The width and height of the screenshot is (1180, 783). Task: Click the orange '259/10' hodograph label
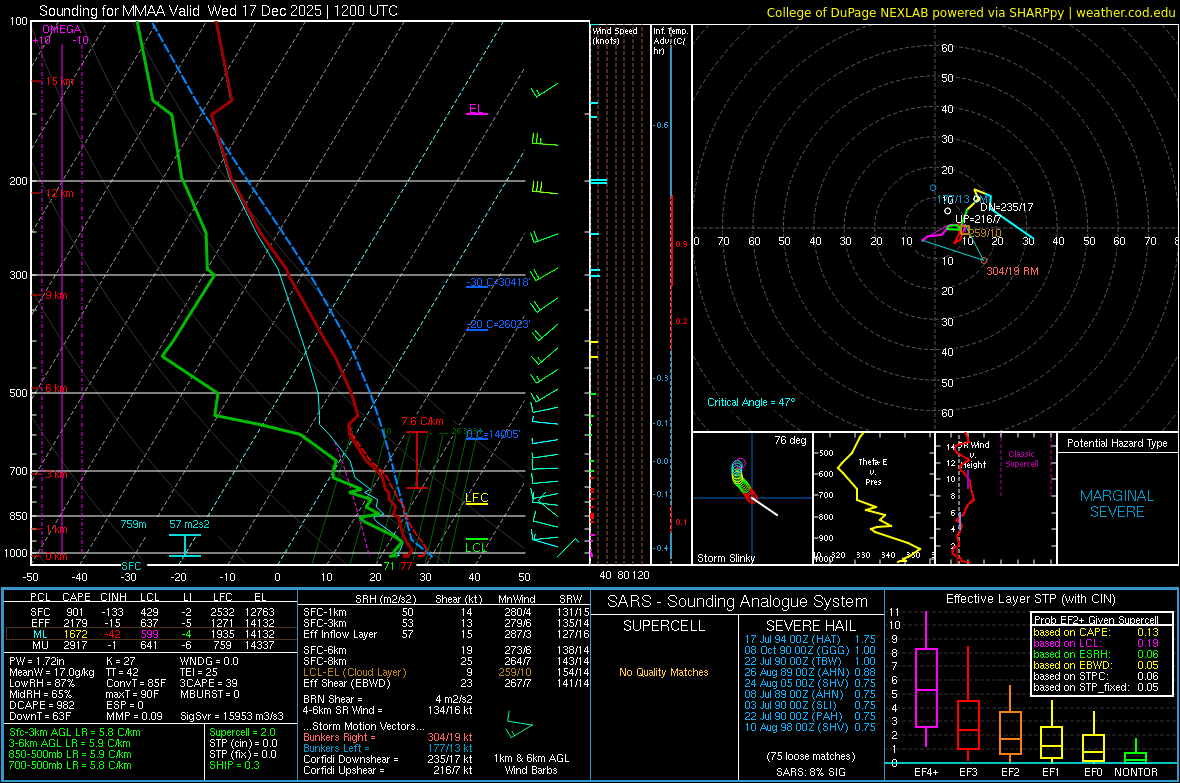tap(985, 233)
